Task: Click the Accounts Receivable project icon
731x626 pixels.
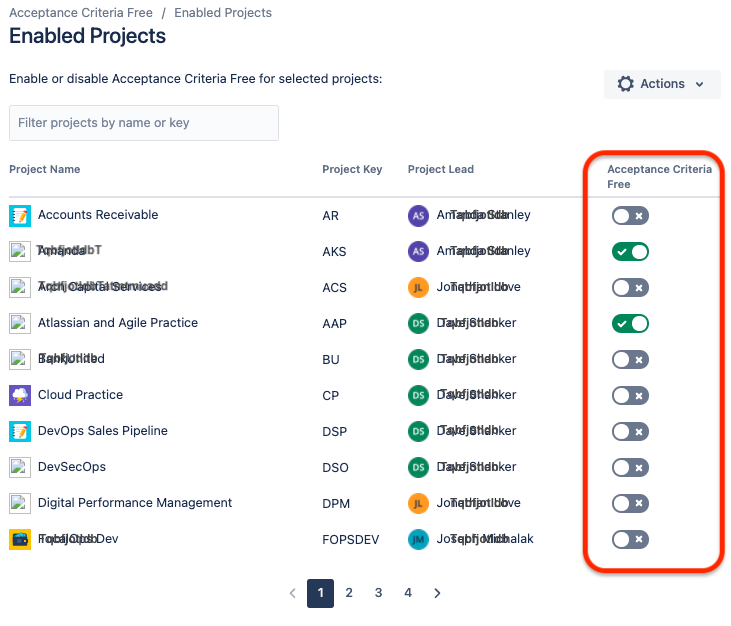Action: coord(20,215)
